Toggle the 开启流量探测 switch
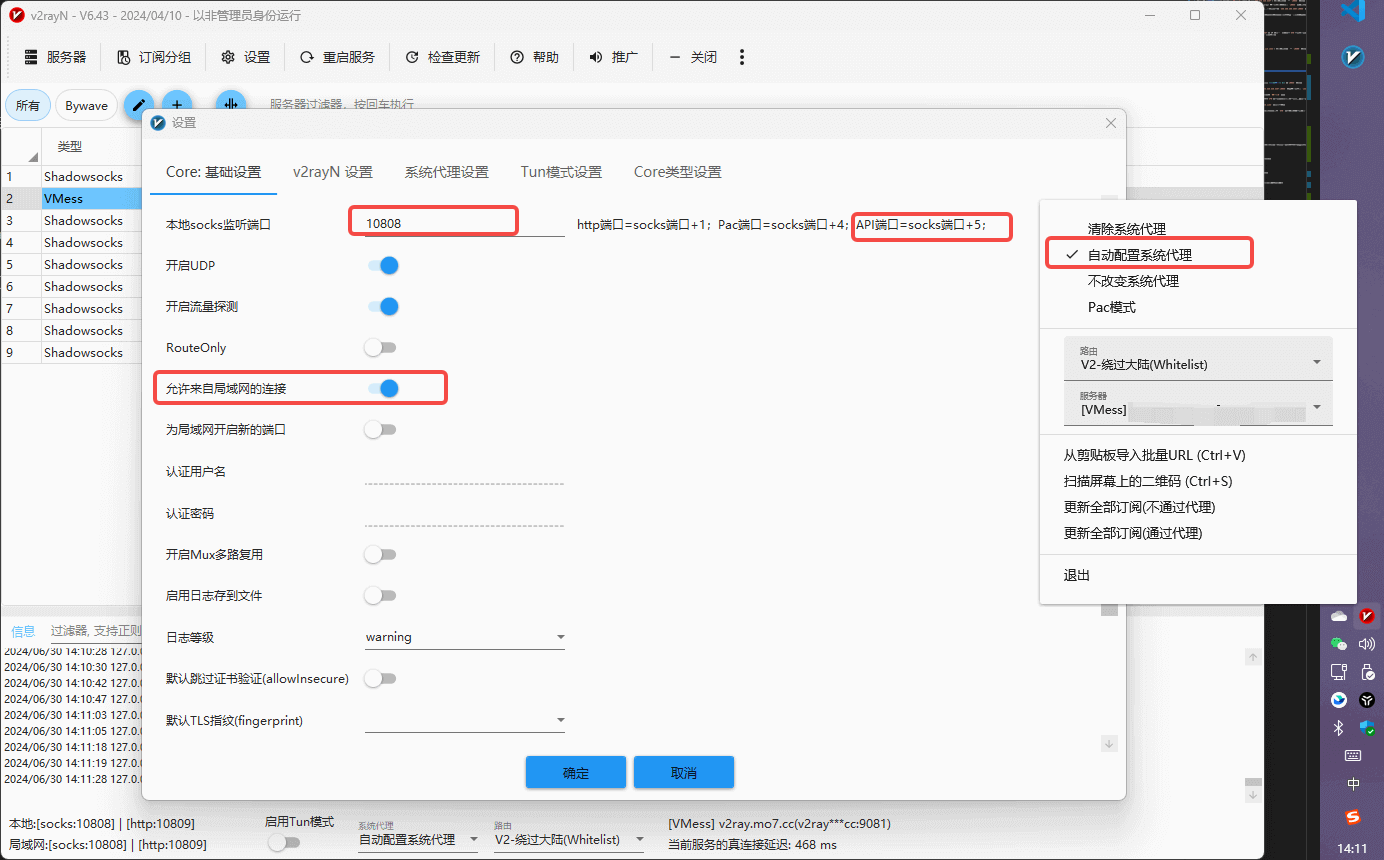The image size is (1384, 860). [x=383, y=306]
